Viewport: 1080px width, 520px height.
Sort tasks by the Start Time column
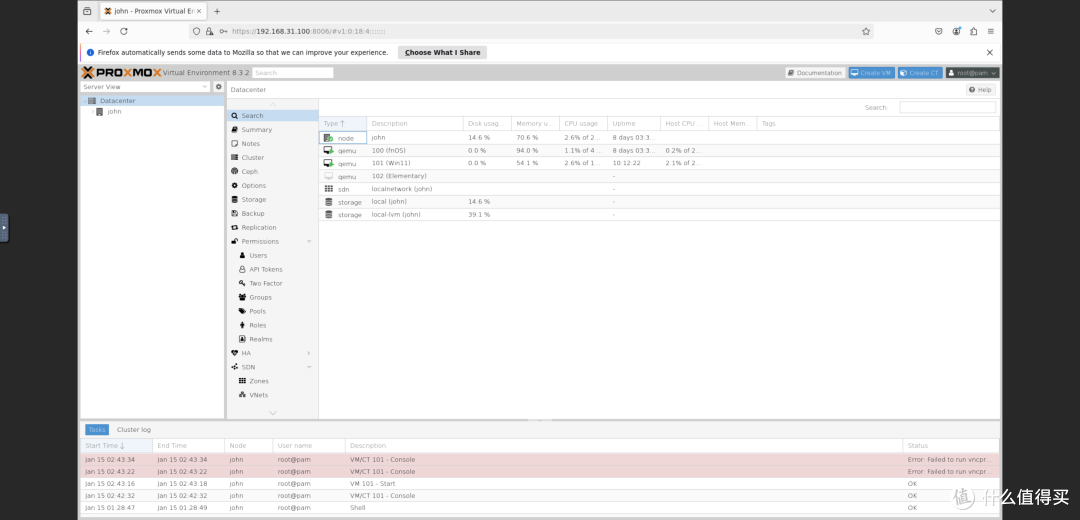coord(116,446)
